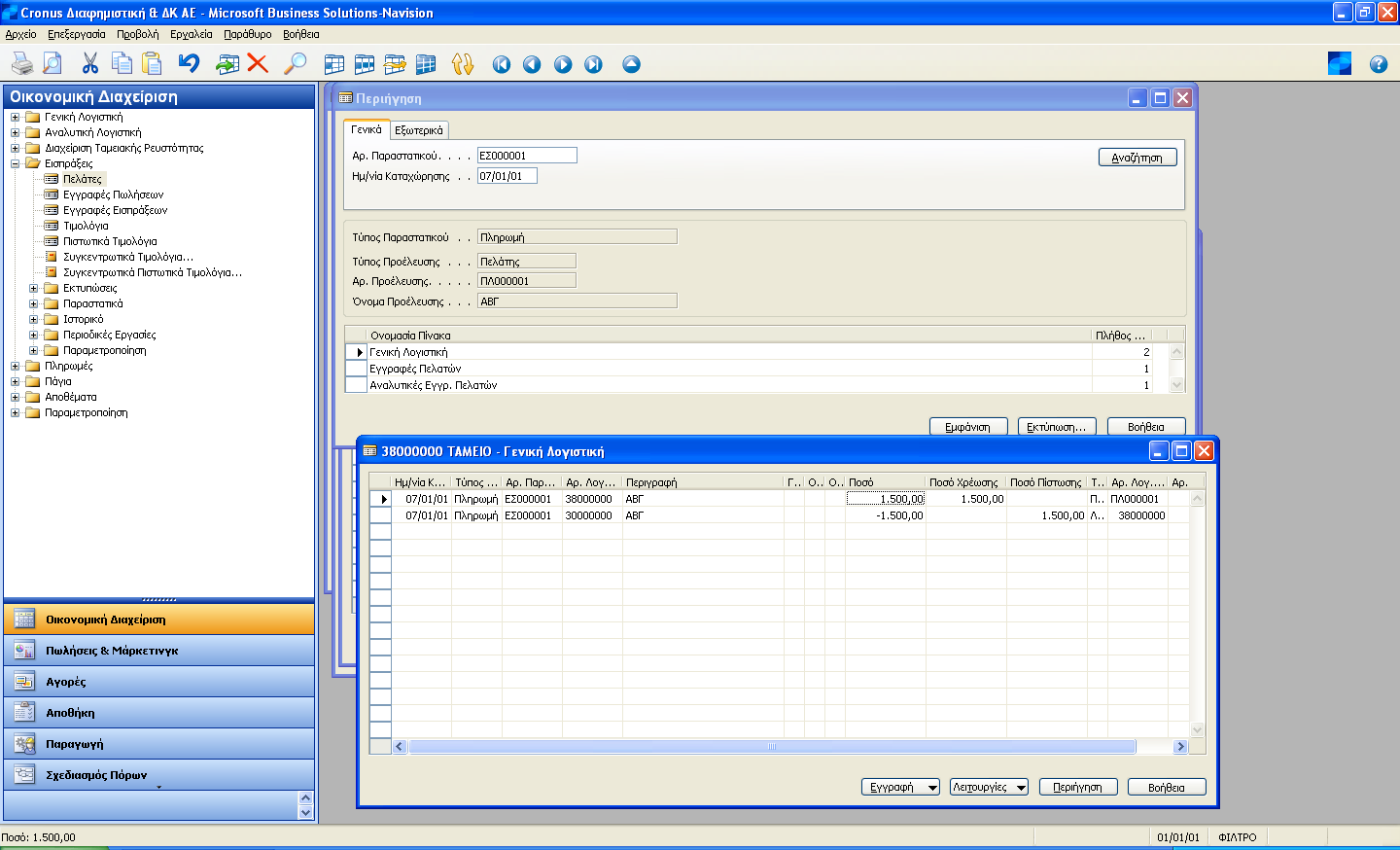
Task: Click the Print icon in the toolbar
Action: pyautogui.click(x=21, y=64)
